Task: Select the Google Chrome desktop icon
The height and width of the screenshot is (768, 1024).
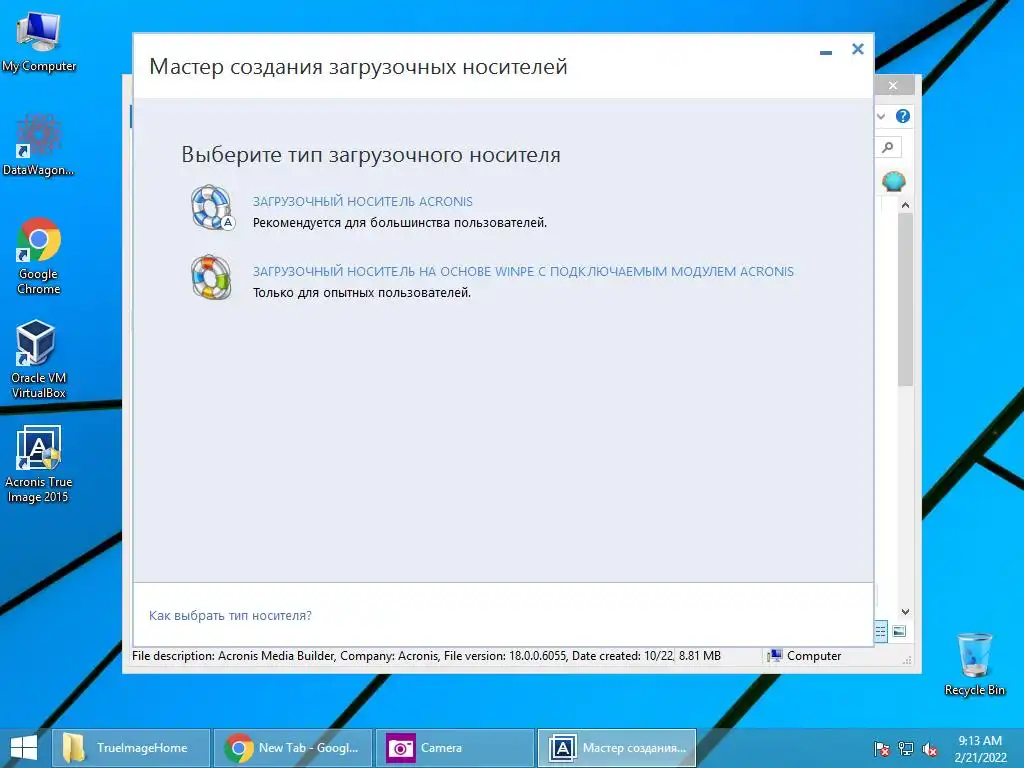Action: coord(39,257)
